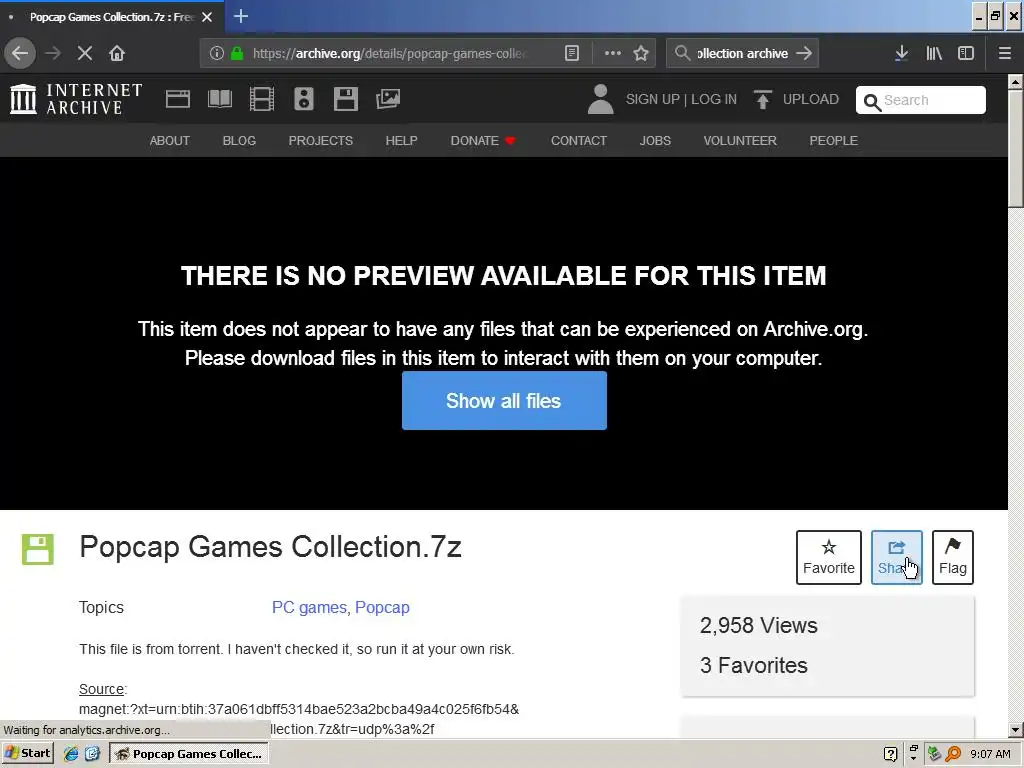Open BLOG in the navigation bar
This screenshot has width=1024, height=768.
click(x=239, y=140)
